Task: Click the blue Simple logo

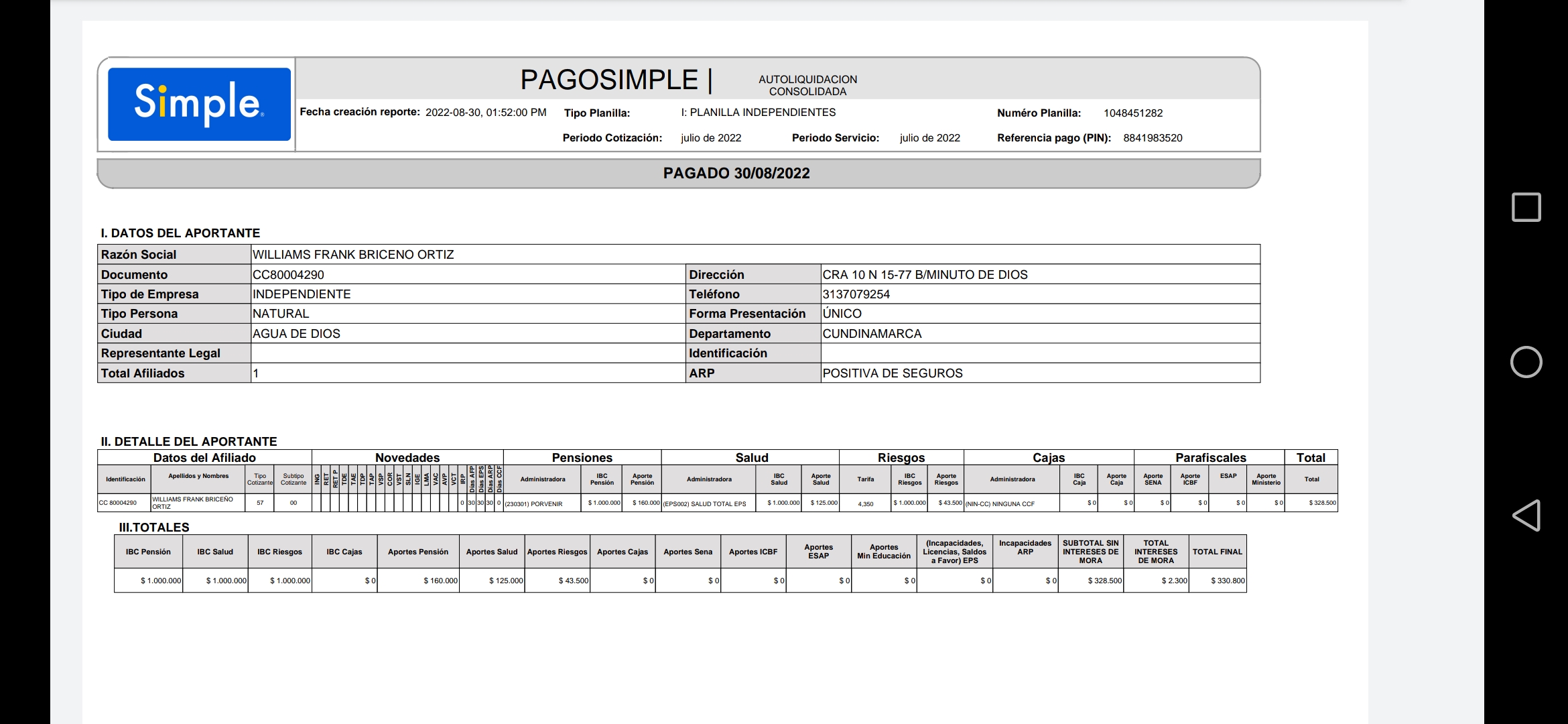Action: (x=199, y=104)
